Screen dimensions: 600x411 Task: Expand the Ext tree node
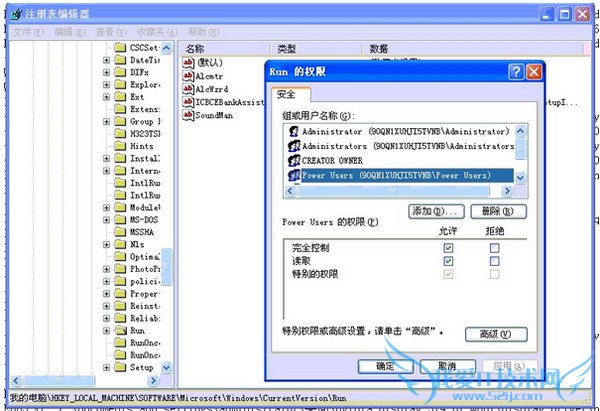(x=106, y=97)
